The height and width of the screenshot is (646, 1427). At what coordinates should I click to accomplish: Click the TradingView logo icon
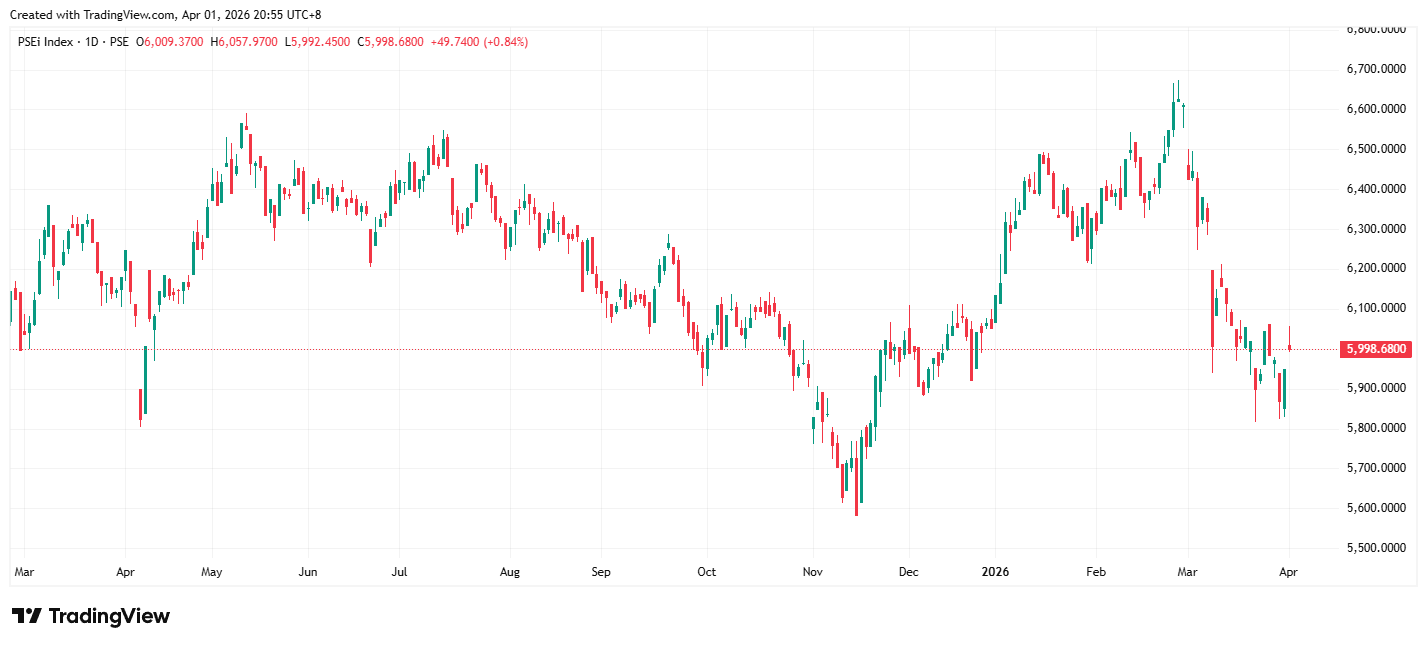point(26,616)
